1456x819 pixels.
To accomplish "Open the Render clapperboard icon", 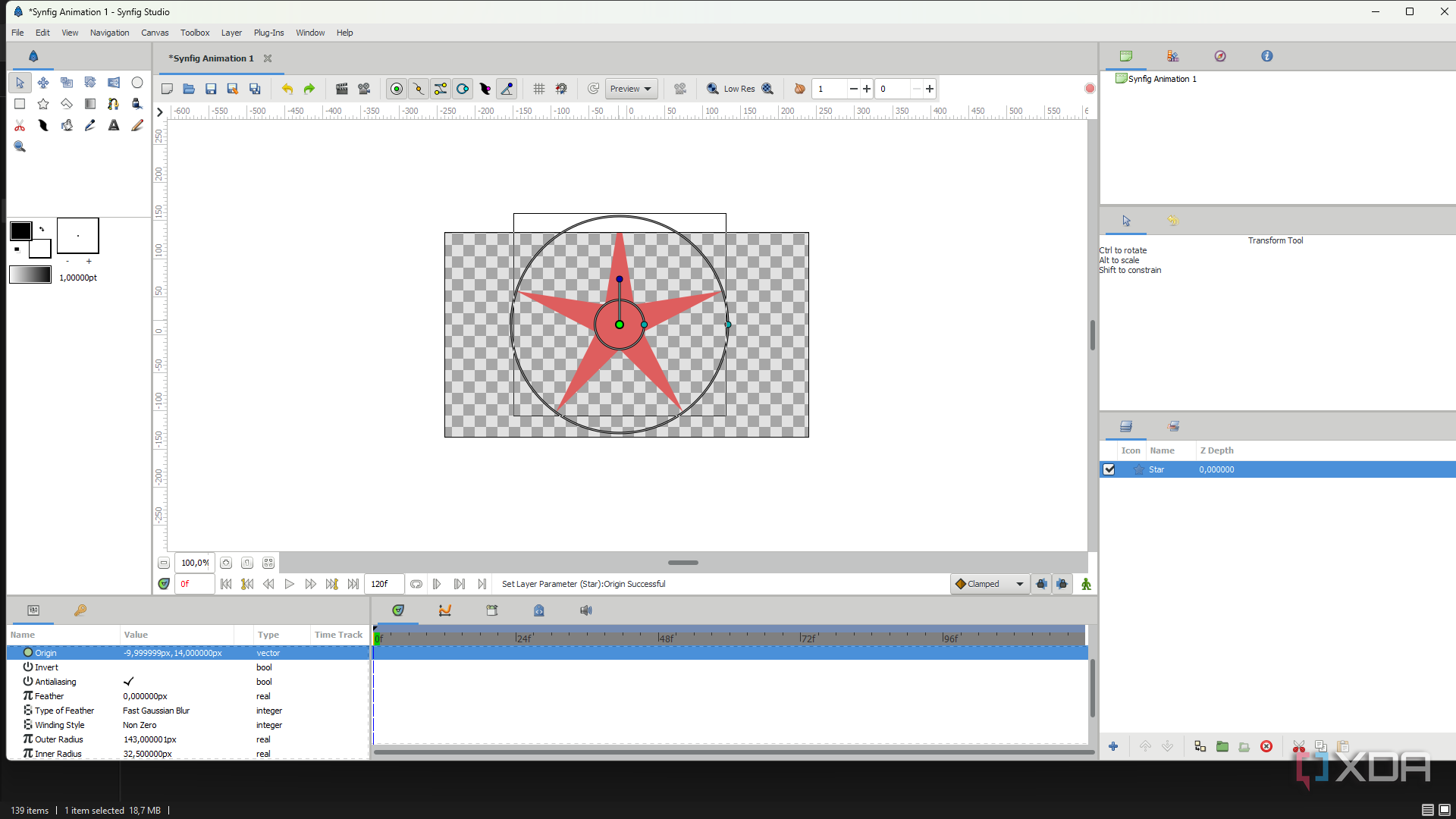I will point(342,89).
